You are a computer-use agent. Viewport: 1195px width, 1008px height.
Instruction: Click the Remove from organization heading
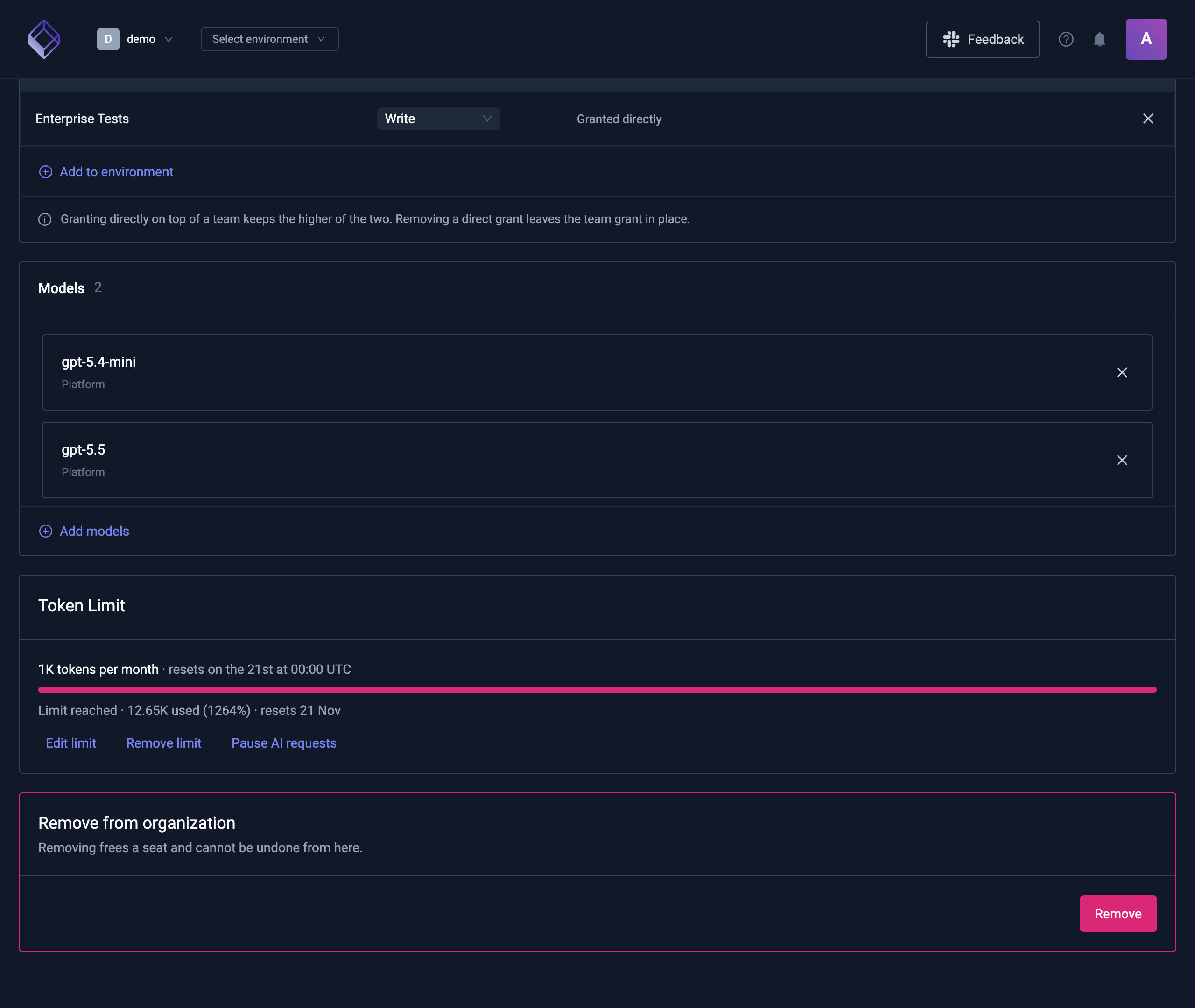pos(137,823)
